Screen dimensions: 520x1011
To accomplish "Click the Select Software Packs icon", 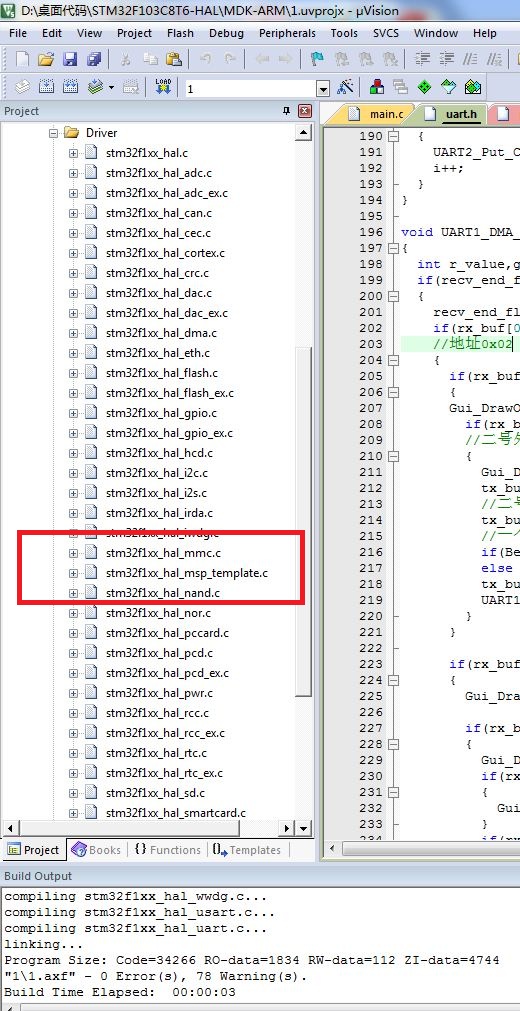I will [448, 86].
